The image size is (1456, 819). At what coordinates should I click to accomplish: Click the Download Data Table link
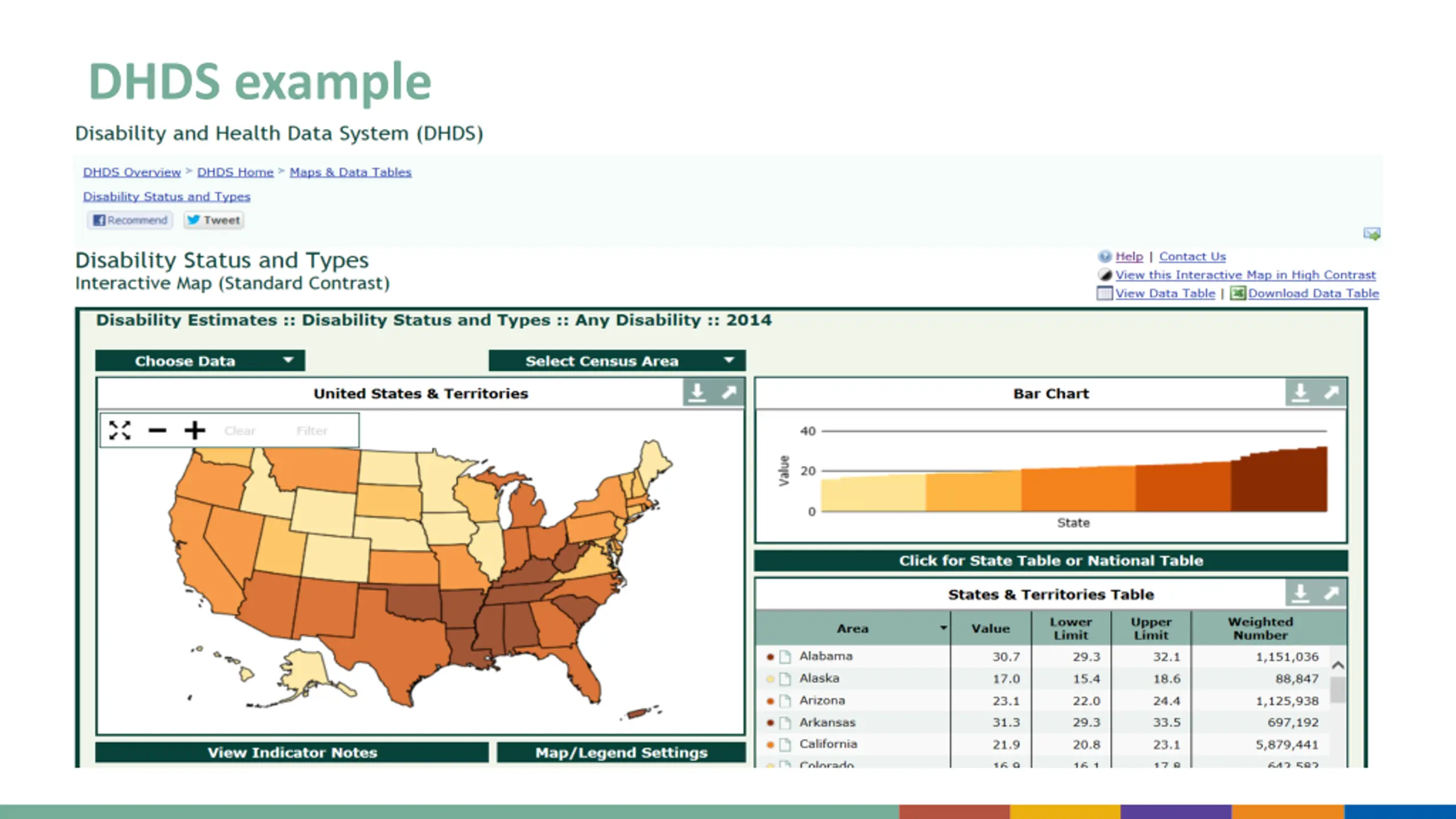1314,293
